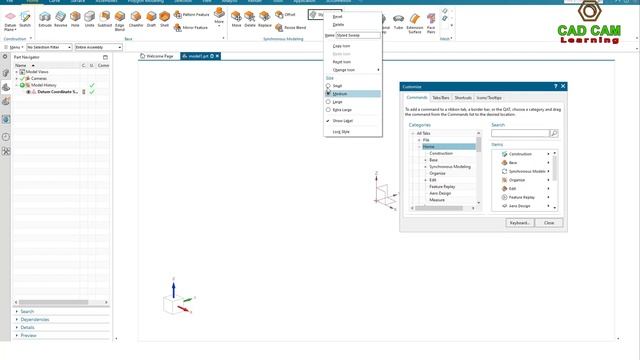The width and height of the screenshot is (640, 360).
Task: Switch to Icons/Tooltips tab
Action: click(489, 98)
